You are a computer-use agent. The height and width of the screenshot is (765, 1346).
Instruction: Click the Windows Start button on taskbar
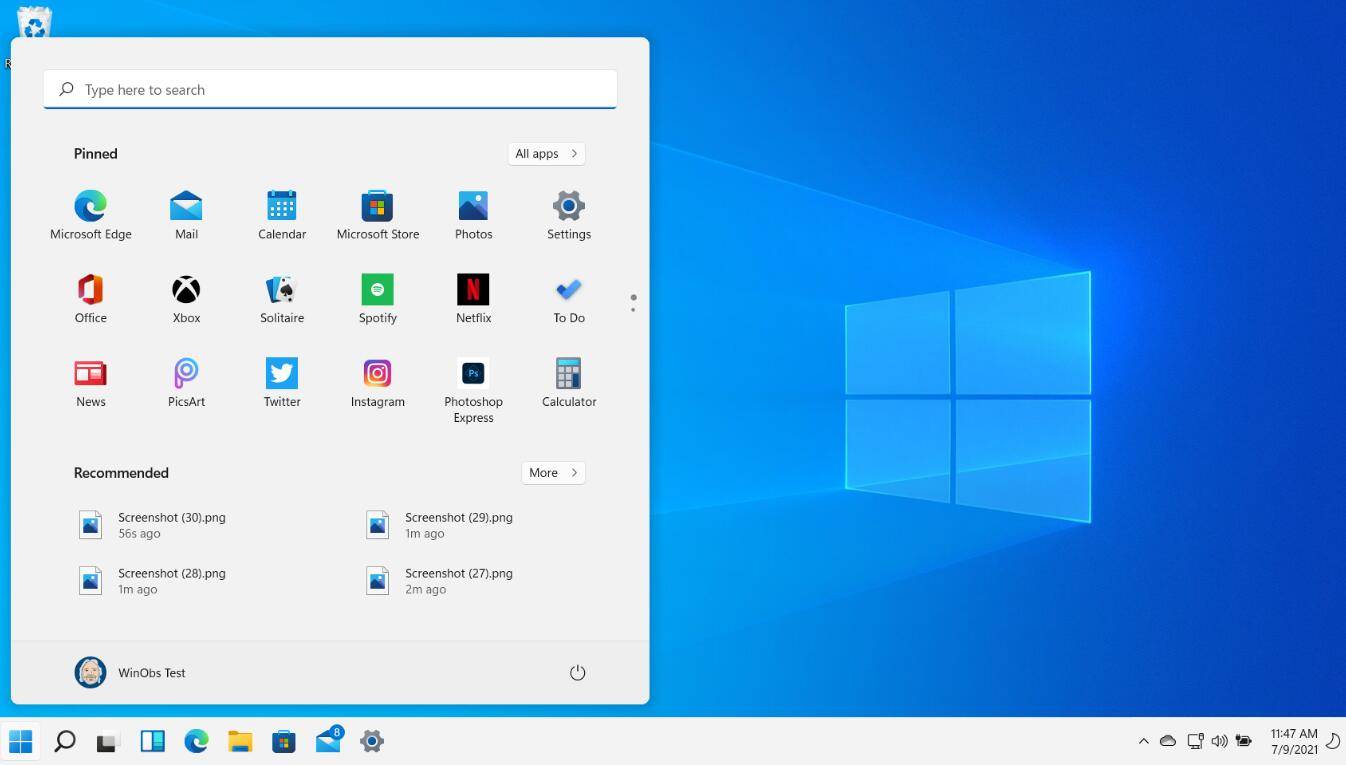20,741
